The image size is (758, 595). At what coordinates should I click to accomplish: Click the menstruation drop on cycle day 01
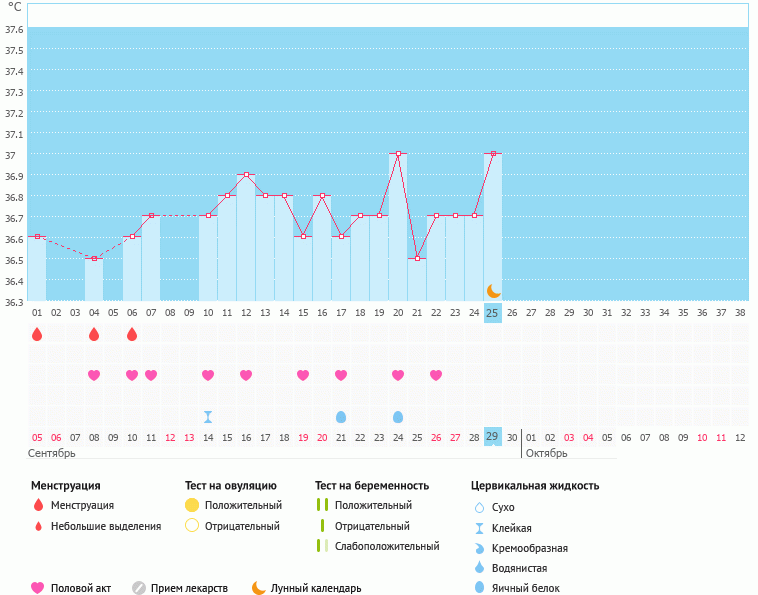point(37,334)
